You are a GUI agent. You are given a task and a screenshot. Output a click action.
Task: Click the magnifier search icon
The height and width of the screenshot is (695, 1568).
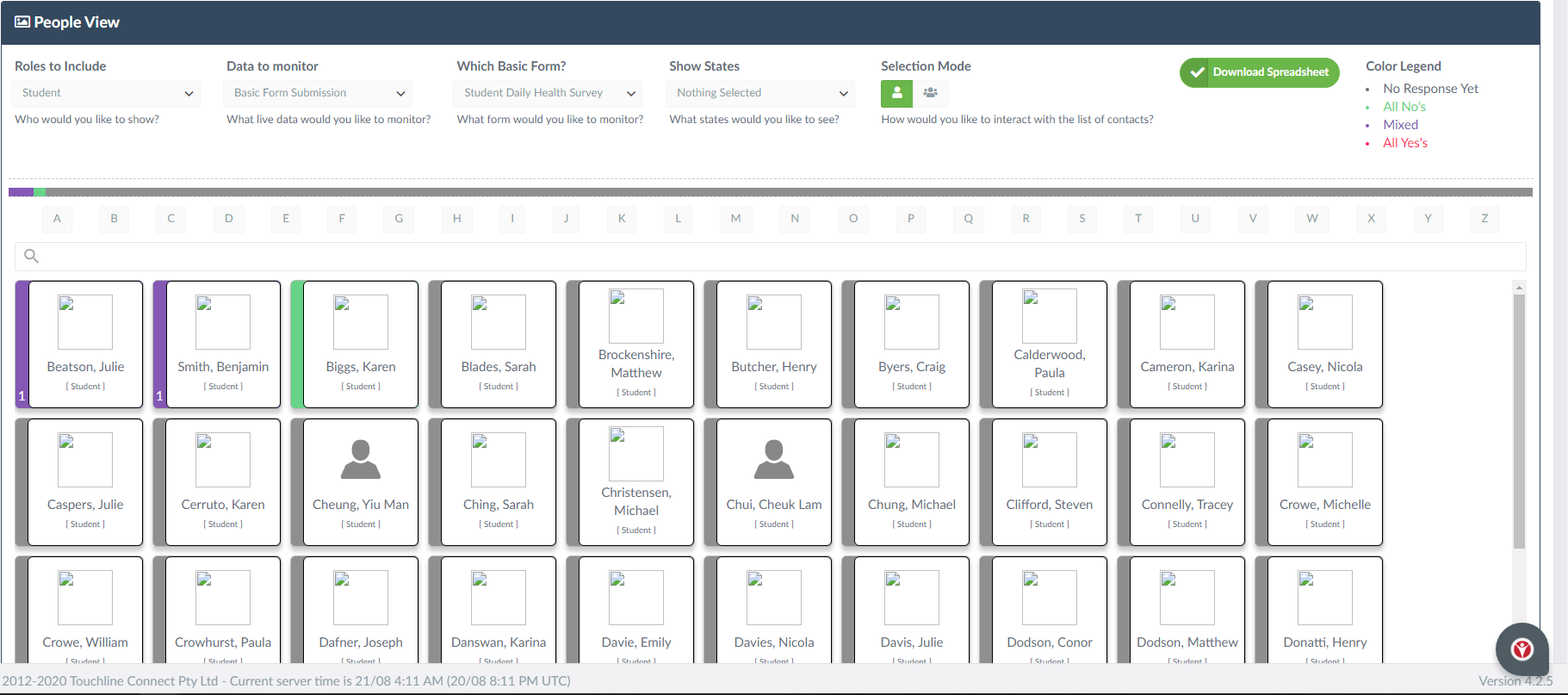31,256
